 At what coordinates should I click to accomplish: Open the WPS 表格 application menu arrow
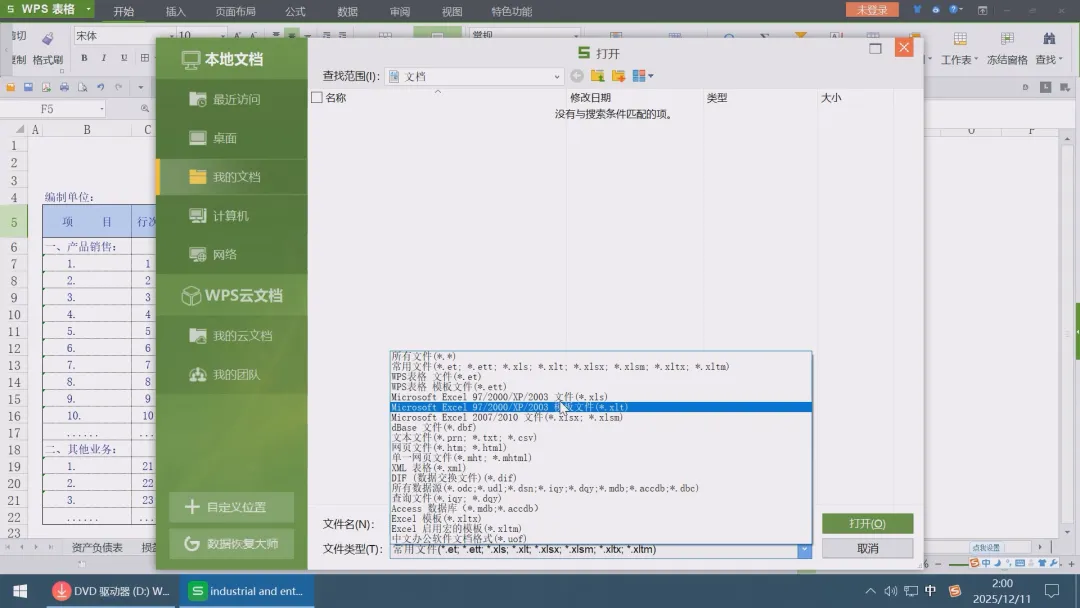[x=88, y=9]
